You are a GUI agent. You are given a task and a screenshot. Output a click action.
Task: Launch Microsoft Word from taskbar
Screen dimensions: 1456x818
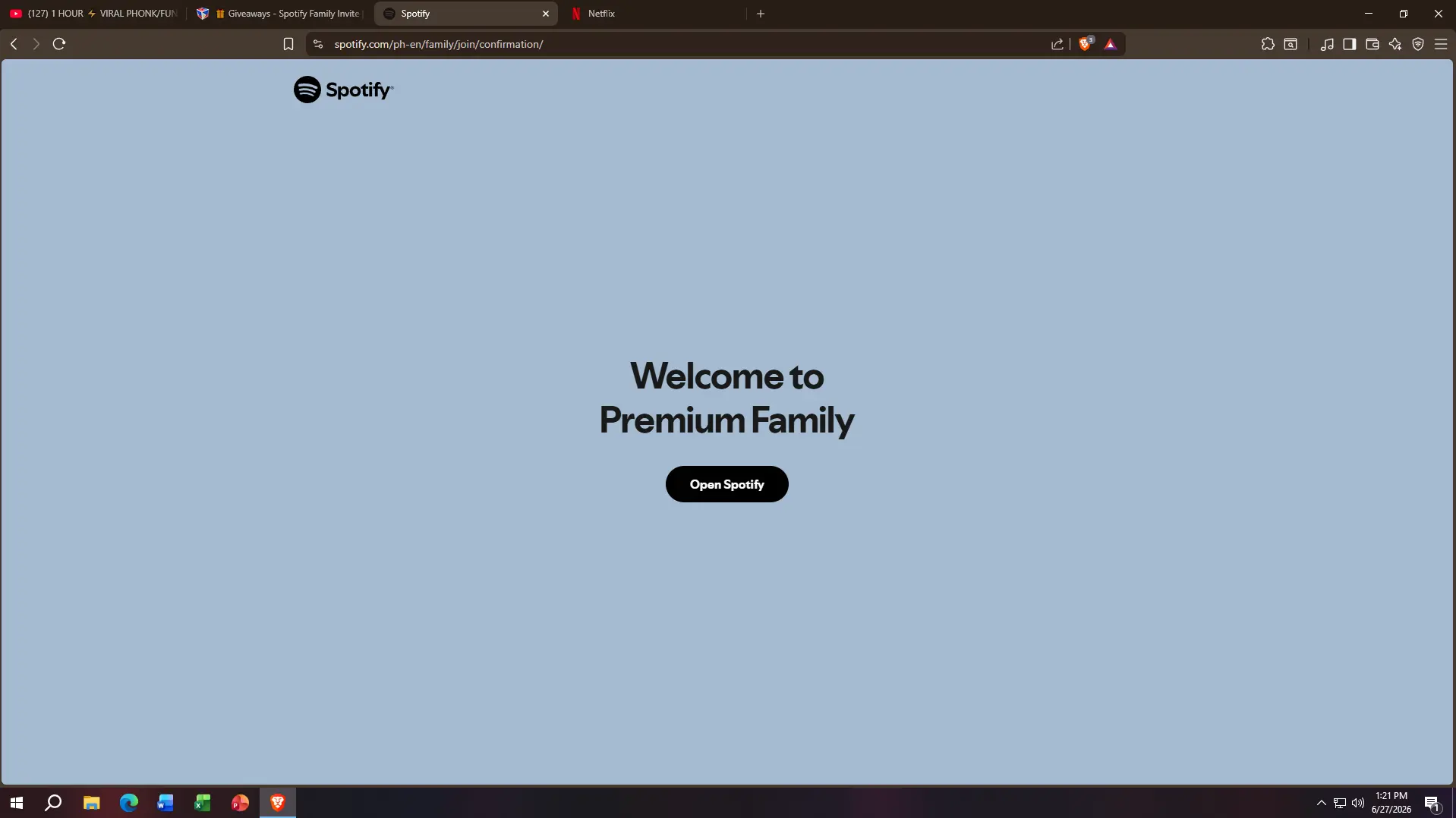coord(165,803)
